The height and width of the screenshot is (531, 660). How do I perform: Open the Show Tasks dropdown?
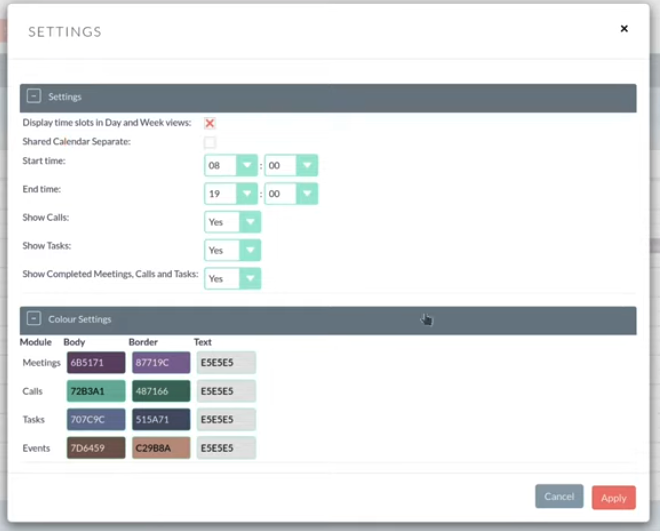(232, 250)
